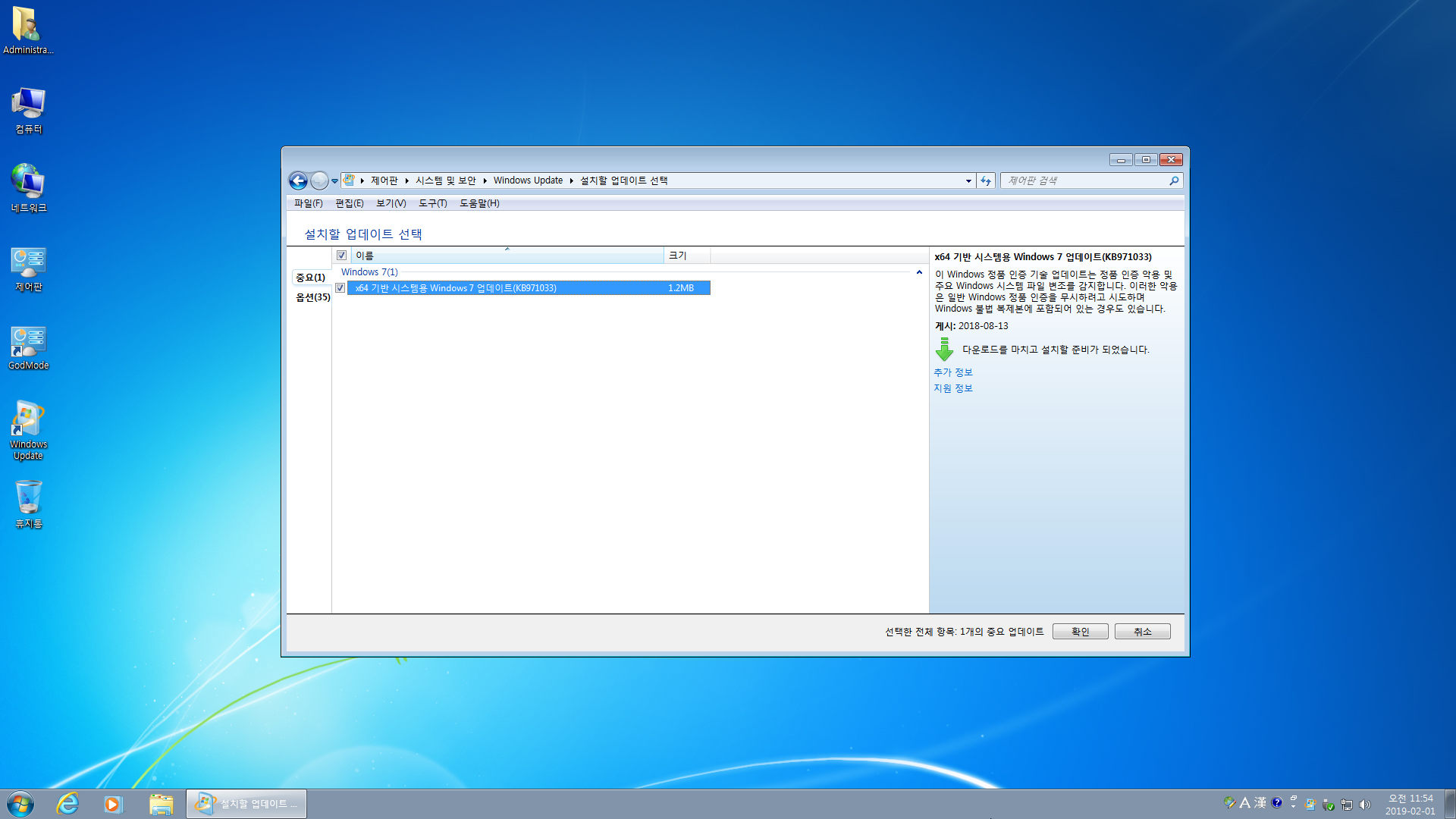Select the KB971033 update row

(x=529, y=288)
